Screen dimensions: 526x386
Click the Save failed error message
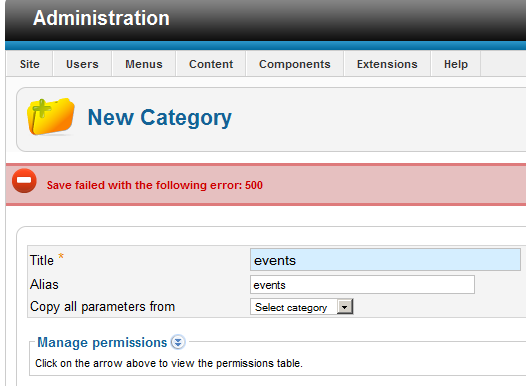(155, 185)
